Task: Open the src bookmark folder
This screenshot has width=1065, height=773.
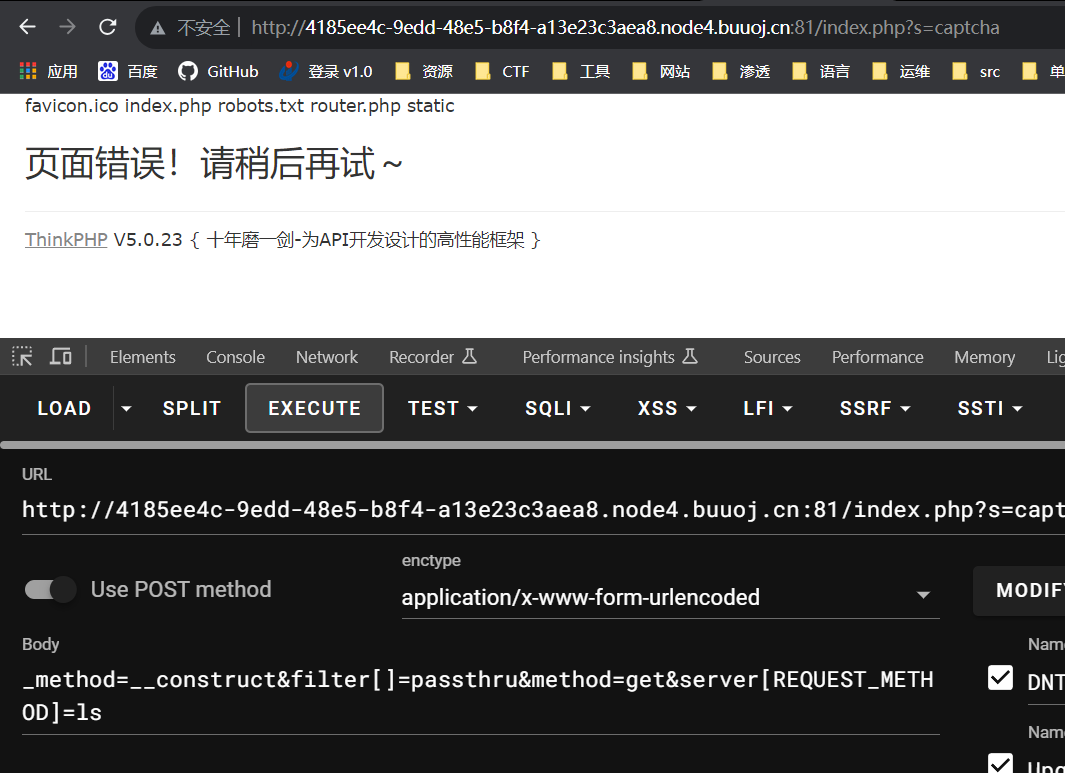Action: [976, 71]
